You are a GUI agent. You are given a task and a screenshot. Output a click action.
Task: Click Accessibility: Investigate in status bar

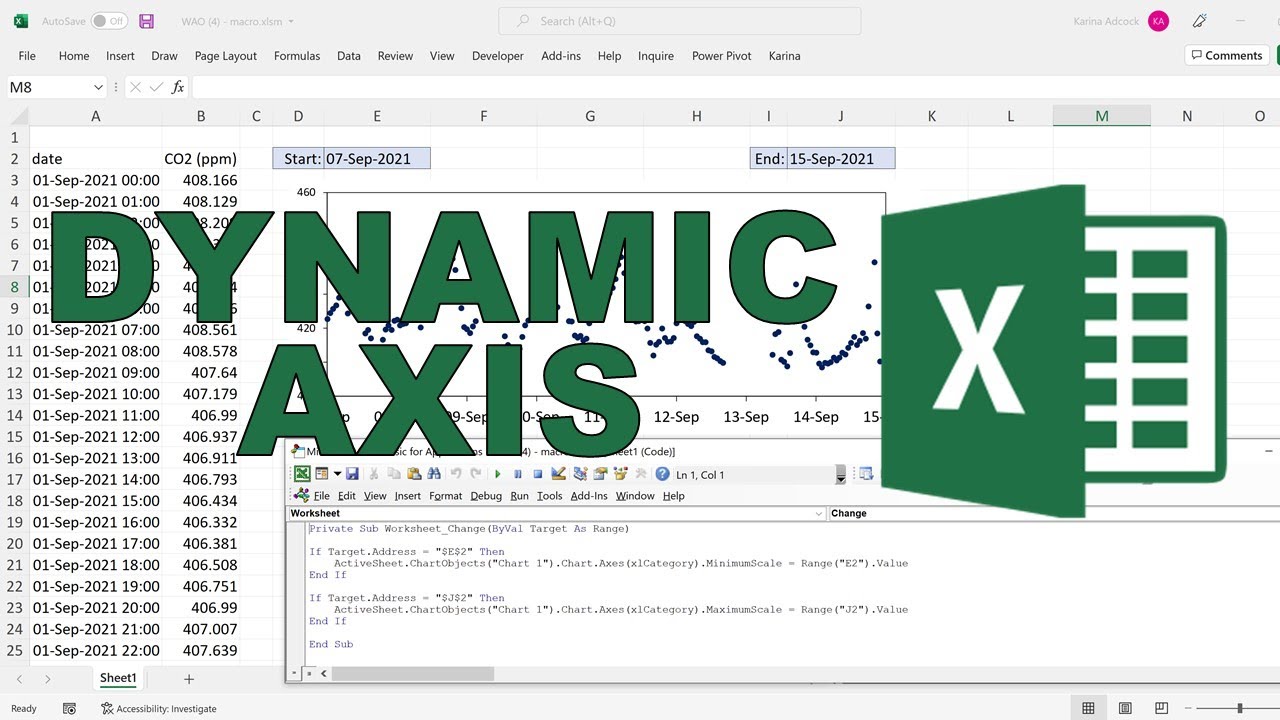click(x=159, y=708)
